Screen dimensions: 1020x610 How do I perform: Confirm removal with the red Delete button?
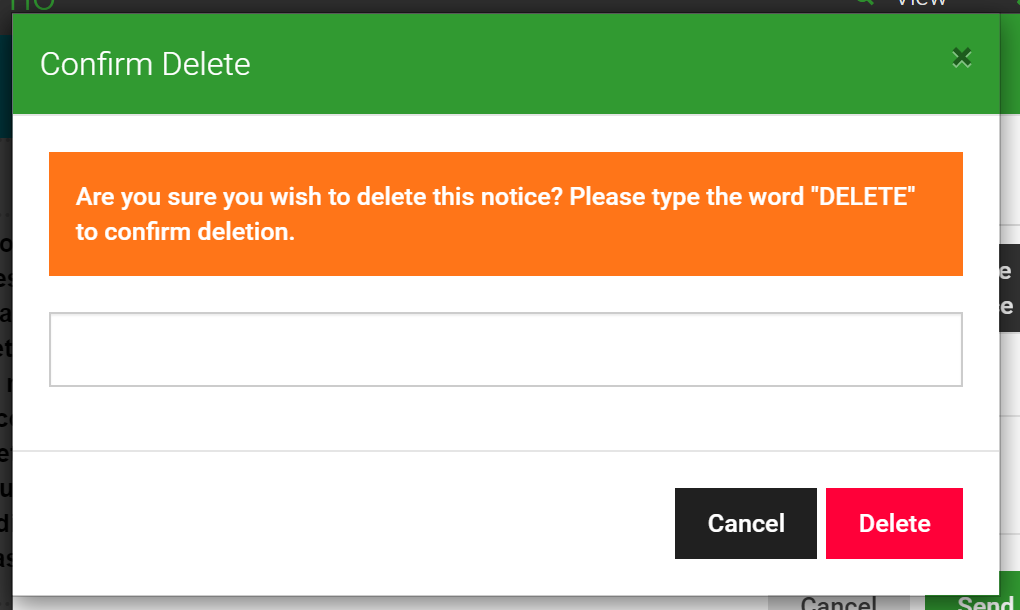pos(894,524)
